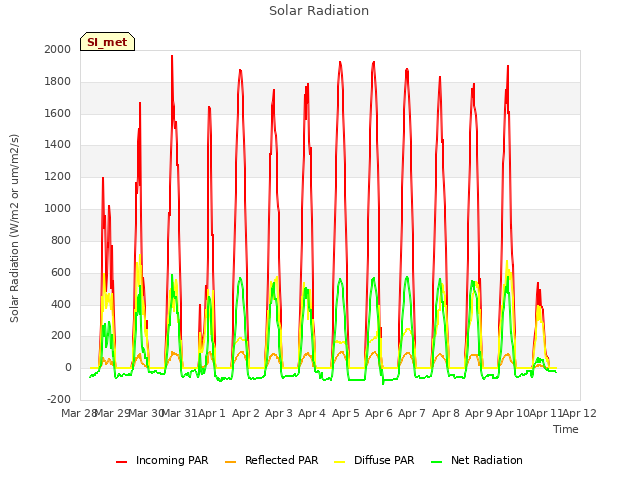Click the Apr 1 x-axis label
The width and height of the screenshot is (640, 480).
click(x=212, y=413)
